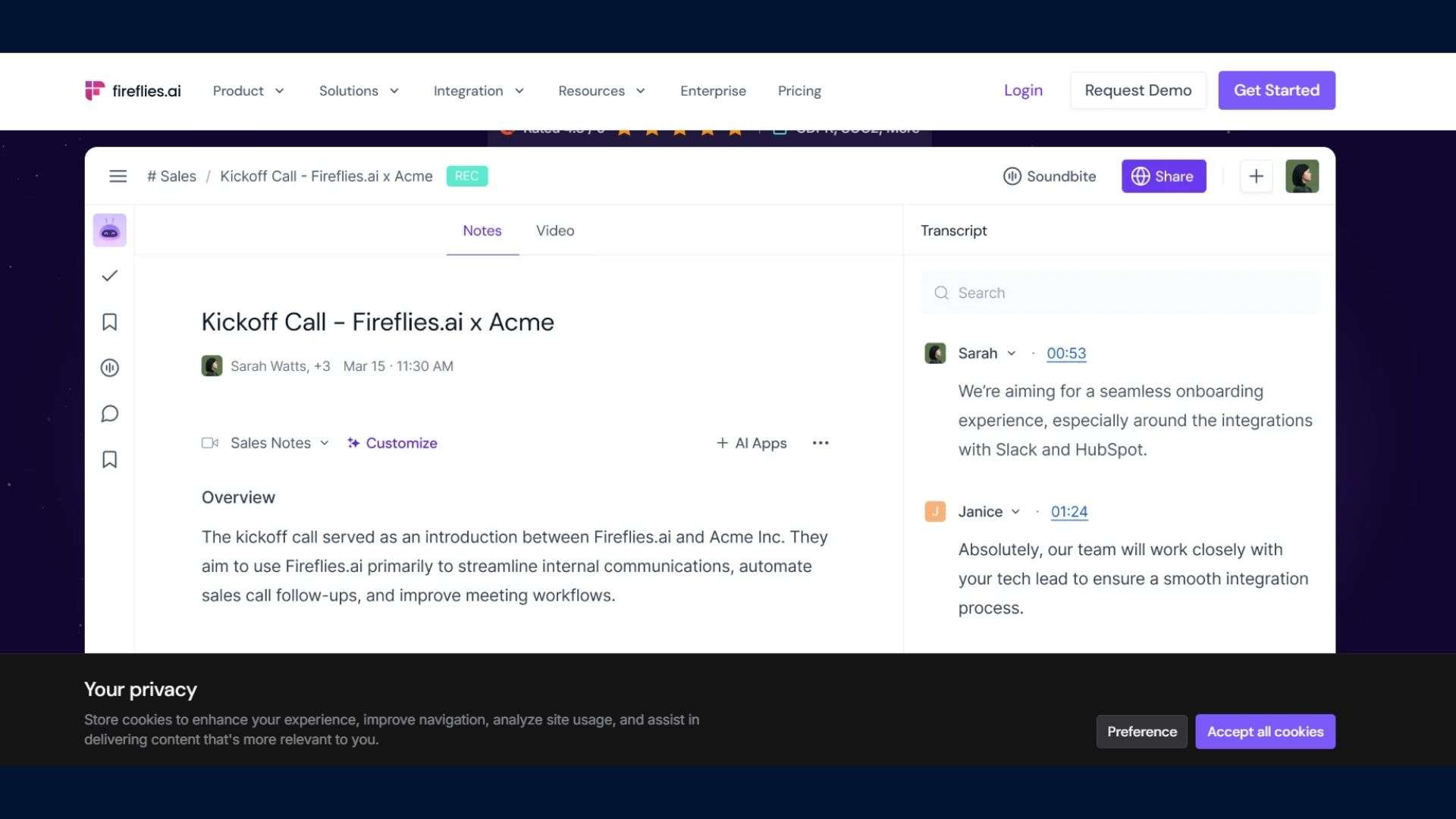Switch to the Video tab
1456x819 pixels.
click(x=555, y=231)
